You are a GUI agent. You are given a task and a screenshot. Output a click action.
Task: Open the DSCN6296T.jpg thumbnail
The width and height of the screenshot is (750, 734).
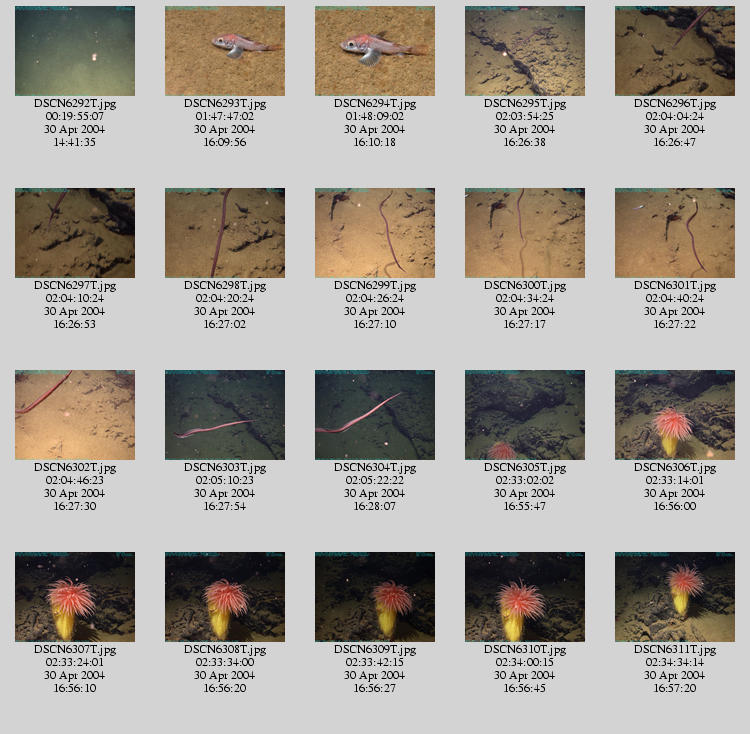[x=674, y=51]
